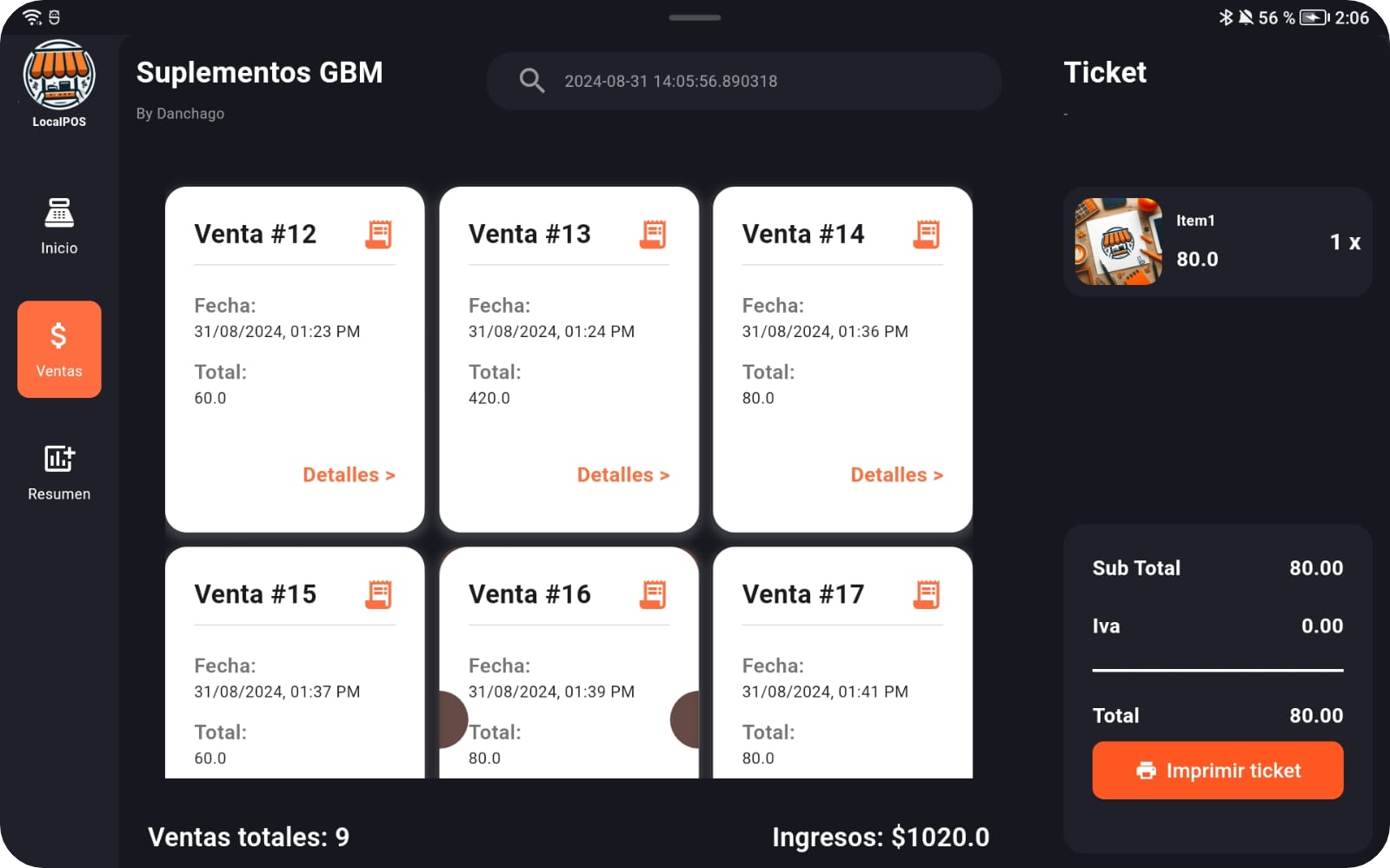Expand Detalles for Venta #13

tap(622, 474)
